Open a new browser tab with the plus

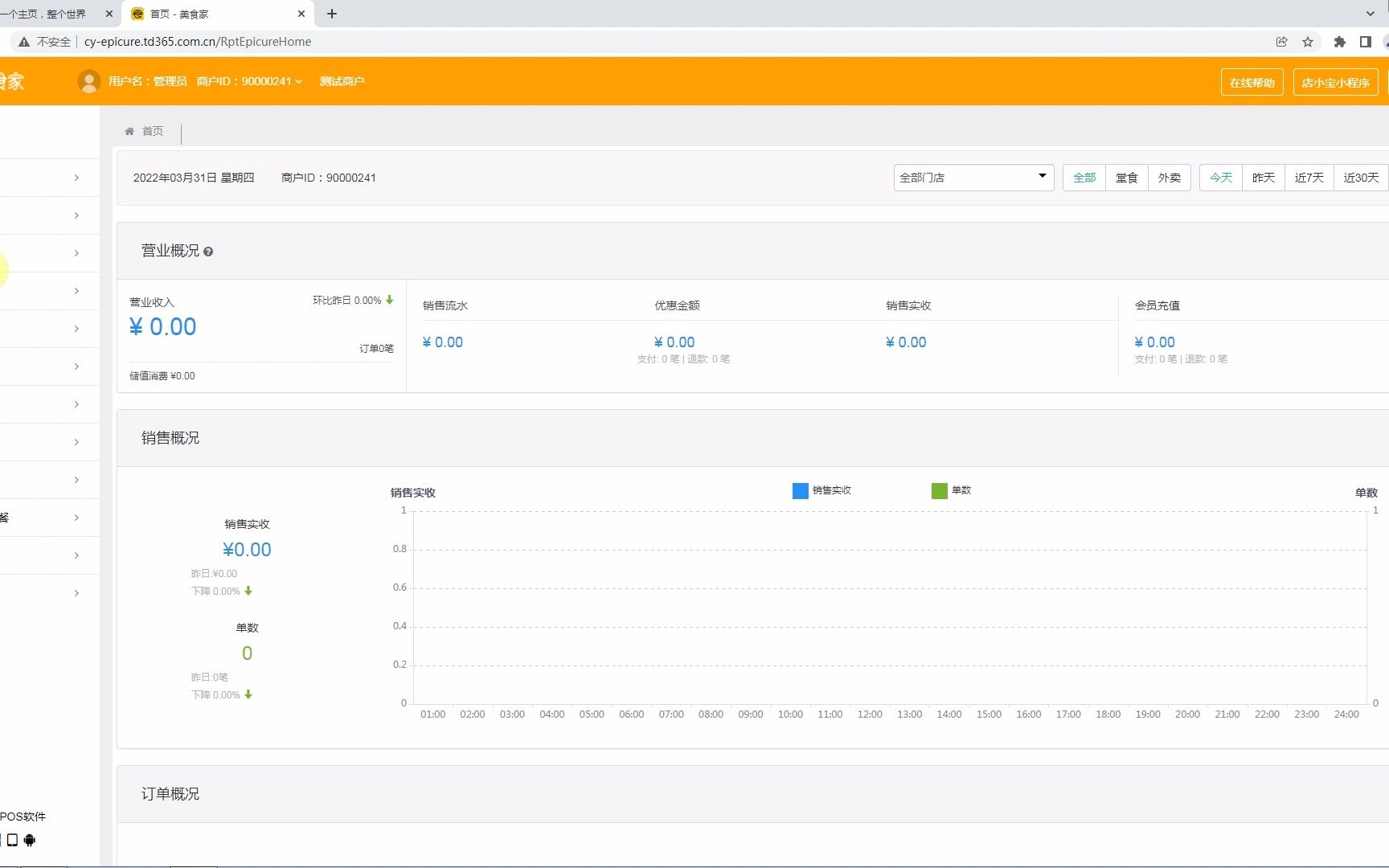332,14
